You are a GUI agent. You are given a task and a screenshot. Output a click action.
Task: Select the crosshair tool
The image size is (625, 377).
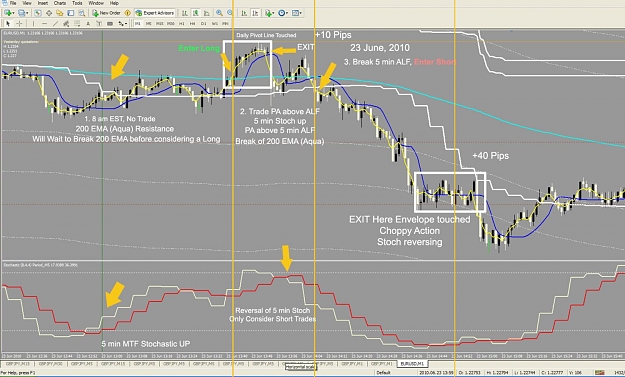(19, 24)
